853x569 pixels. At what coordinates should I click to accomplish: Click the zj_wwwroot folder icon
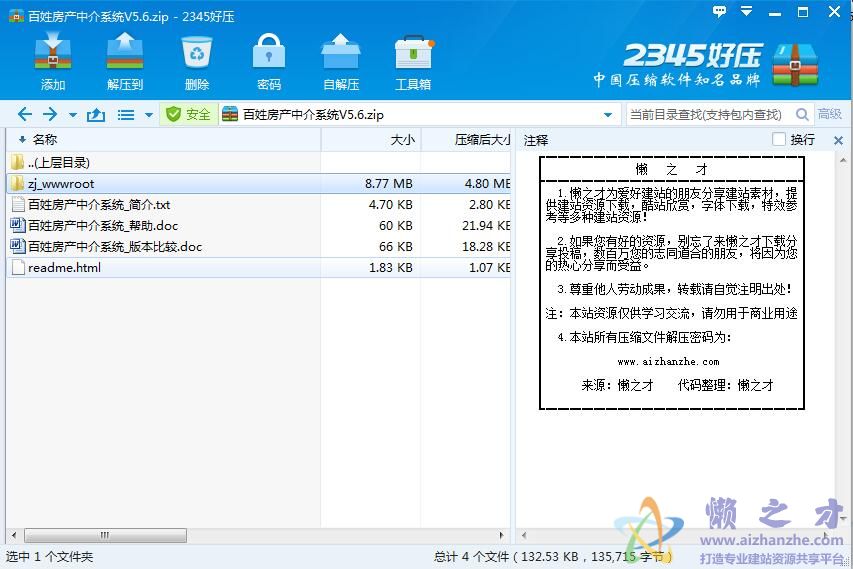17,183
